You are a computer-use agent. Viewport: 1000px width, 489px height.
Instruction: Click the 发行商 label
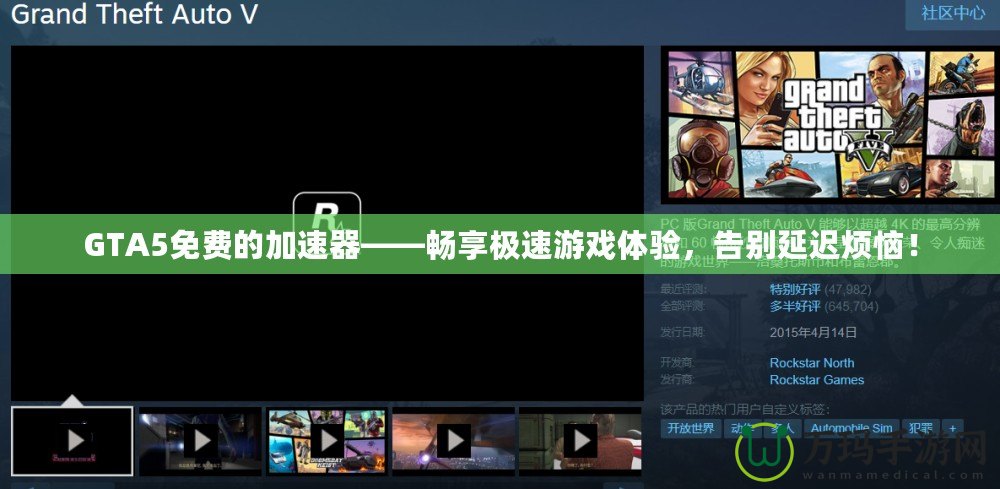pos(679,379)
